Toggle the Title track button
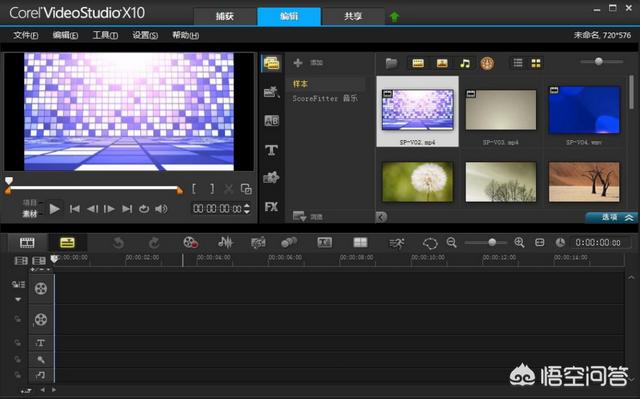 pyautogui.click(x=40, y=343)
